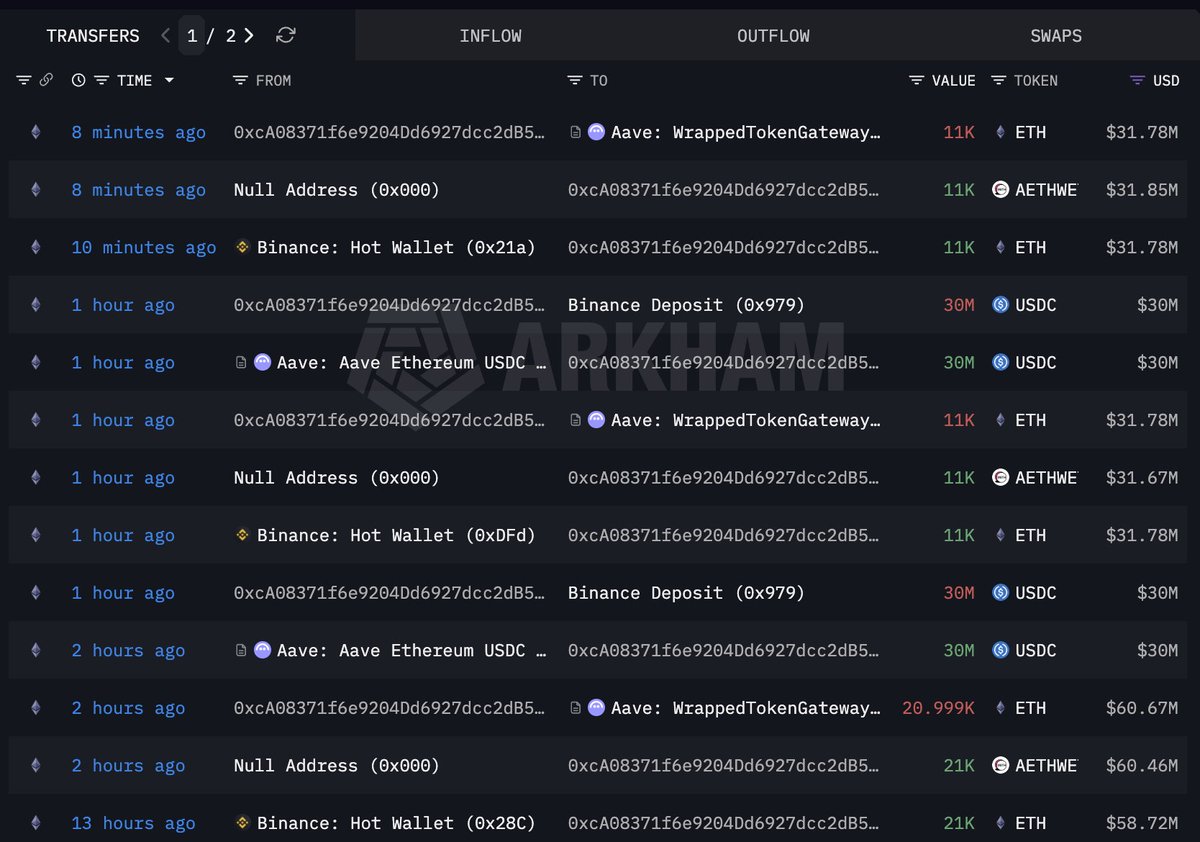Open the '13 hours ago' transaction link
This screenshot has width=1200, height=842.
pos(133,824)
